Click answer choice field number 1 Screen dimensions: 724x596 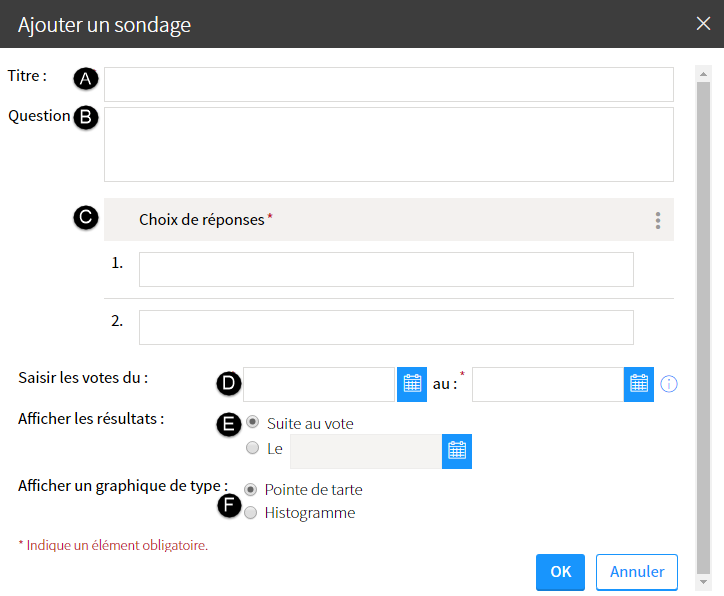386,270
